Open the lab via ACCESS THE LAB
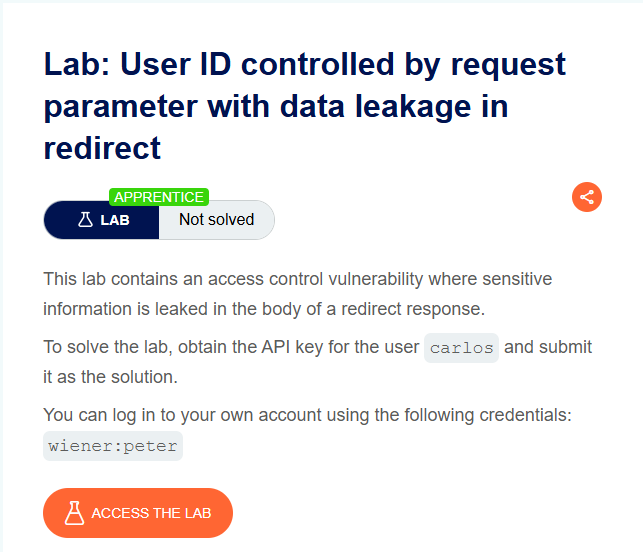Viewport: 643px width, 552px height. [x=138, y=513]
